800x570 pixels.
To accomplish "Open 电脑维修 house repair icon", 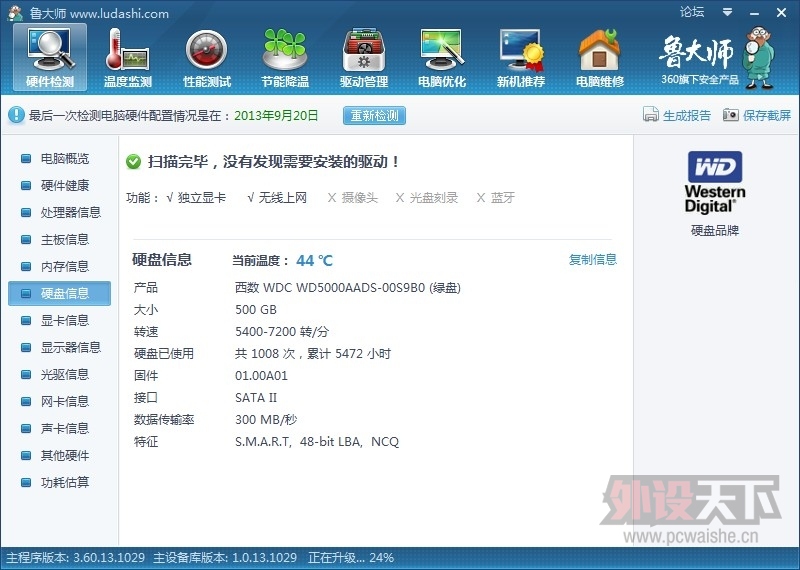I will pyautogui.click(x=599, y=58).
